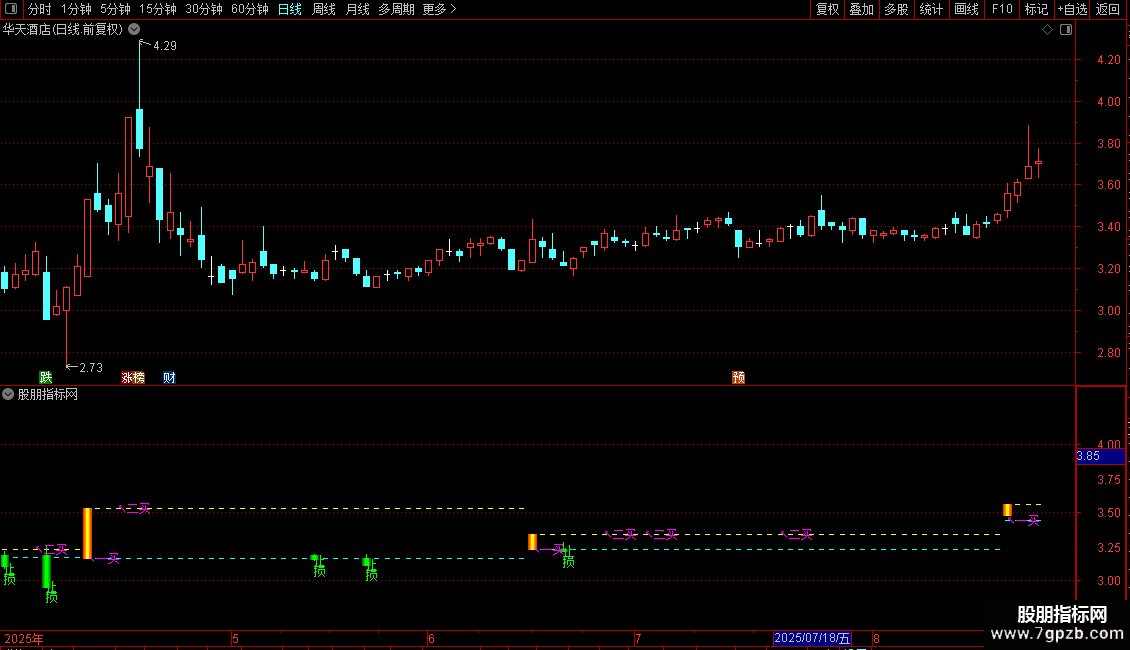Click the 2025/07/18/五 date label
The image size is (1130, 650).
click(811, 638)
